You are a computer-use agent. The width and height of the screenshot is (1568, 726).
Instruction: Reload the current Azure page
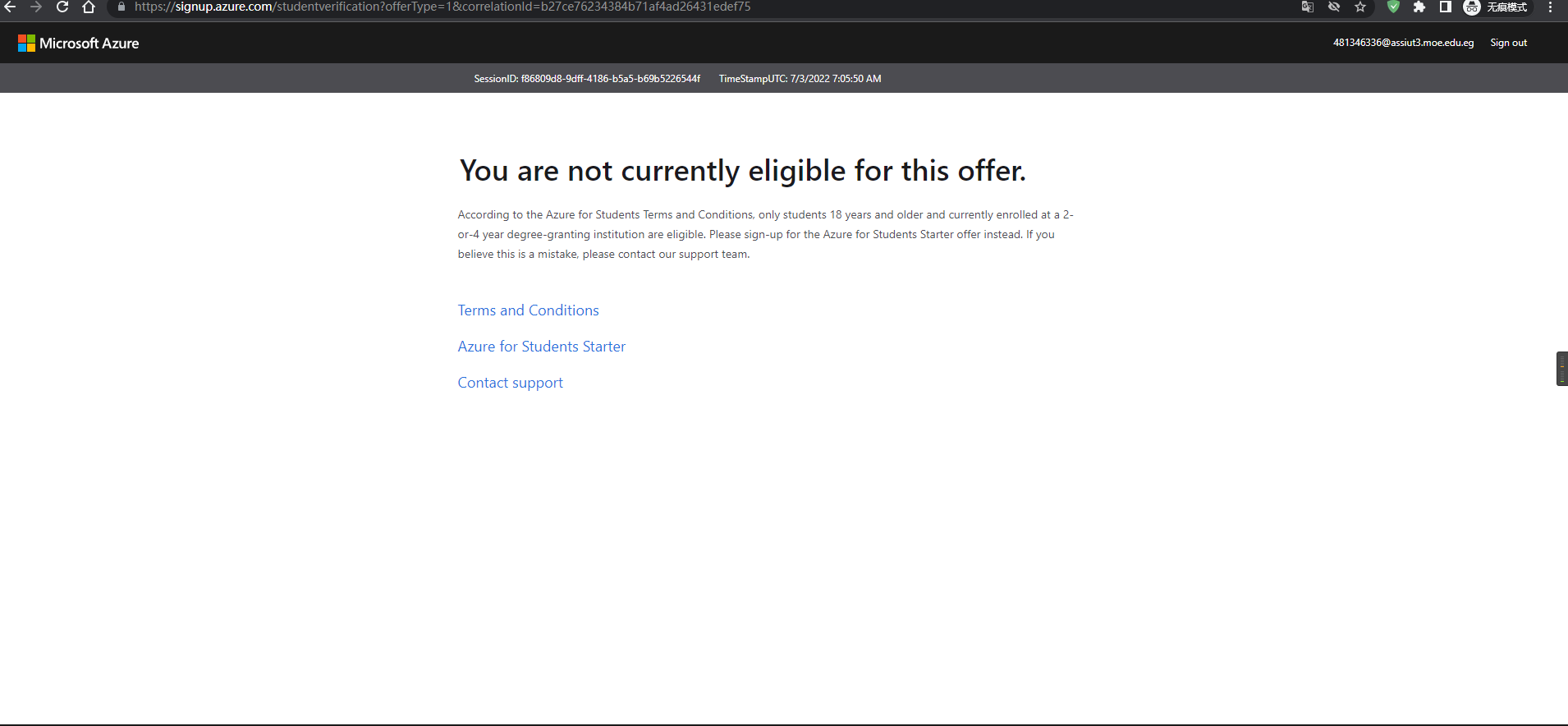pyautogui.click(x=62, y=7)
